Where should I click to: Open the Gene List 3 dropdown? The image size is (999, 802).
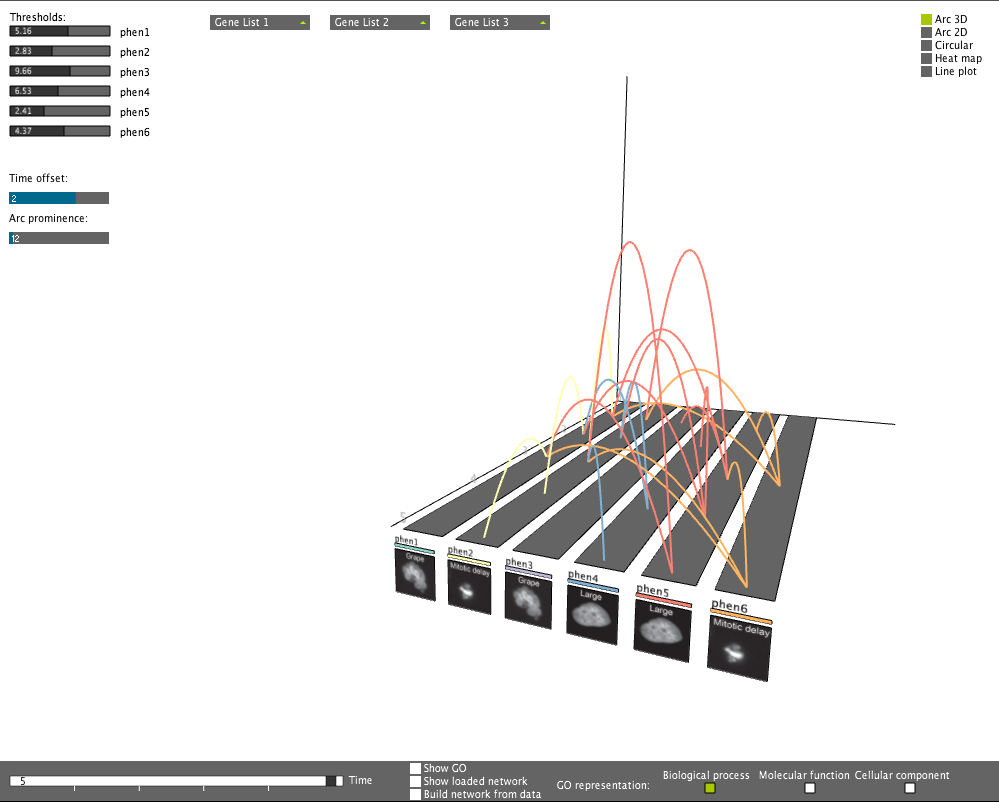point(499,22)
